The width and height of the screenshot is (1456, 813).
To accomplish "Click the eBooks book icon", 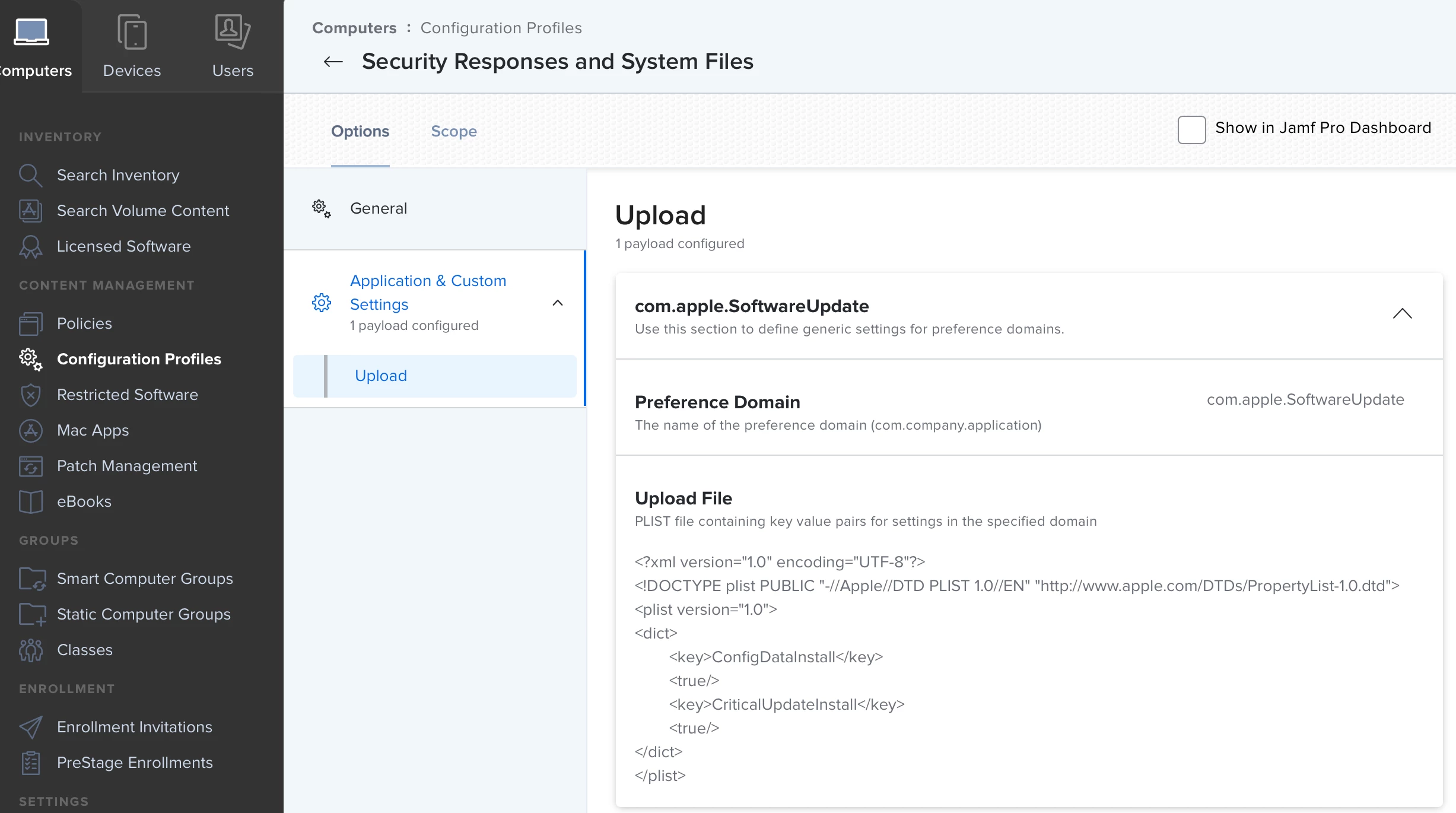I will pos(30,502).
